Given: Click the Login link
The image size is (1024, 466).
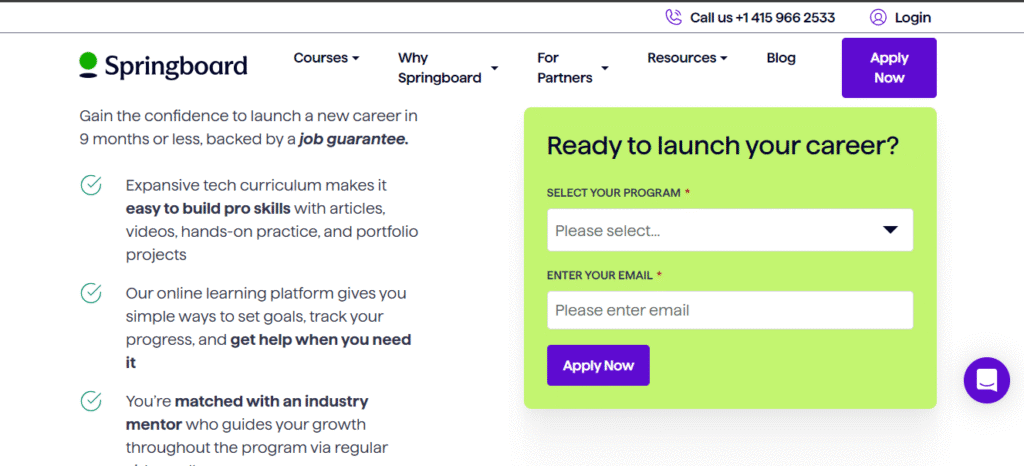Looking at the screenshot, I should click(x=912, y=17).
